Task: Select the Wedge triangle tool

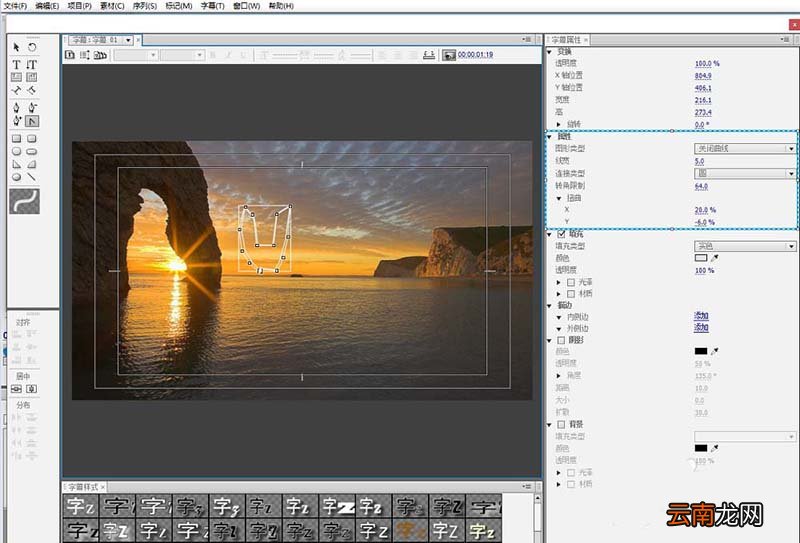Action: [x=16, y=164]
